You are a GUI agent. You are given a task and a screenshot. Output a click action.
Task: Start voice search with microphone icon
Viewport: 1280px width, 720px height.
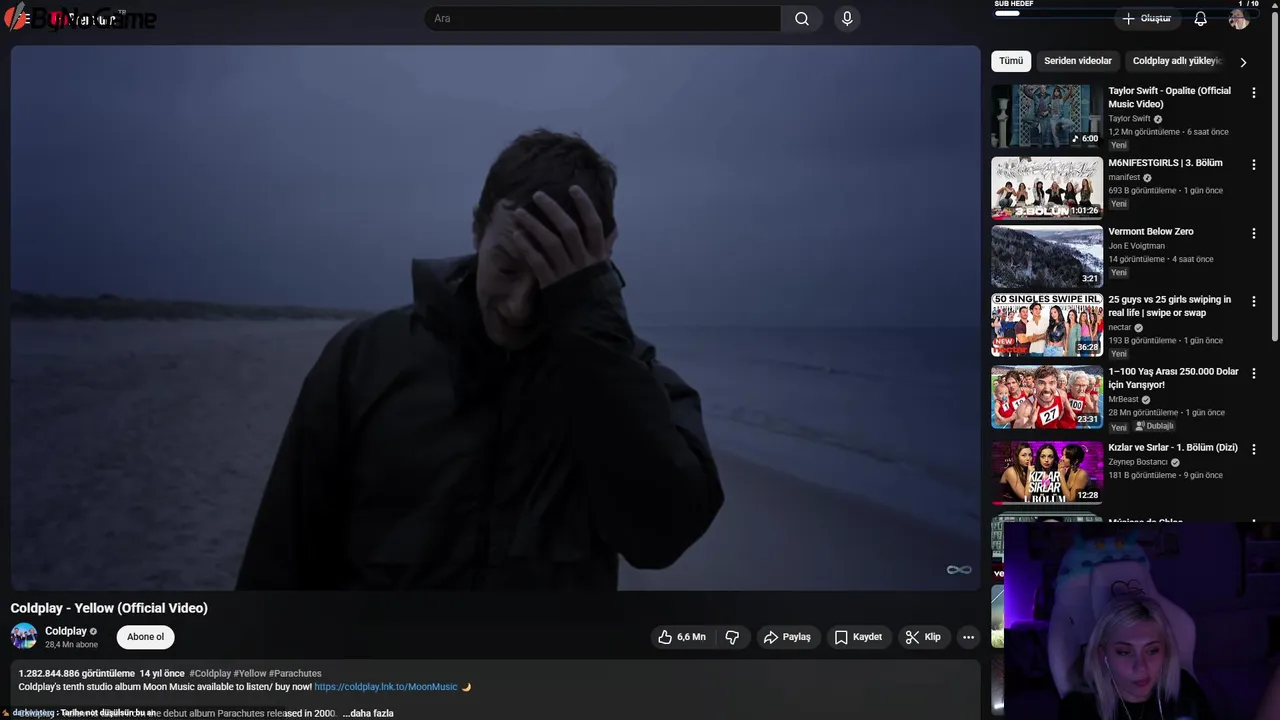[847, 19]
